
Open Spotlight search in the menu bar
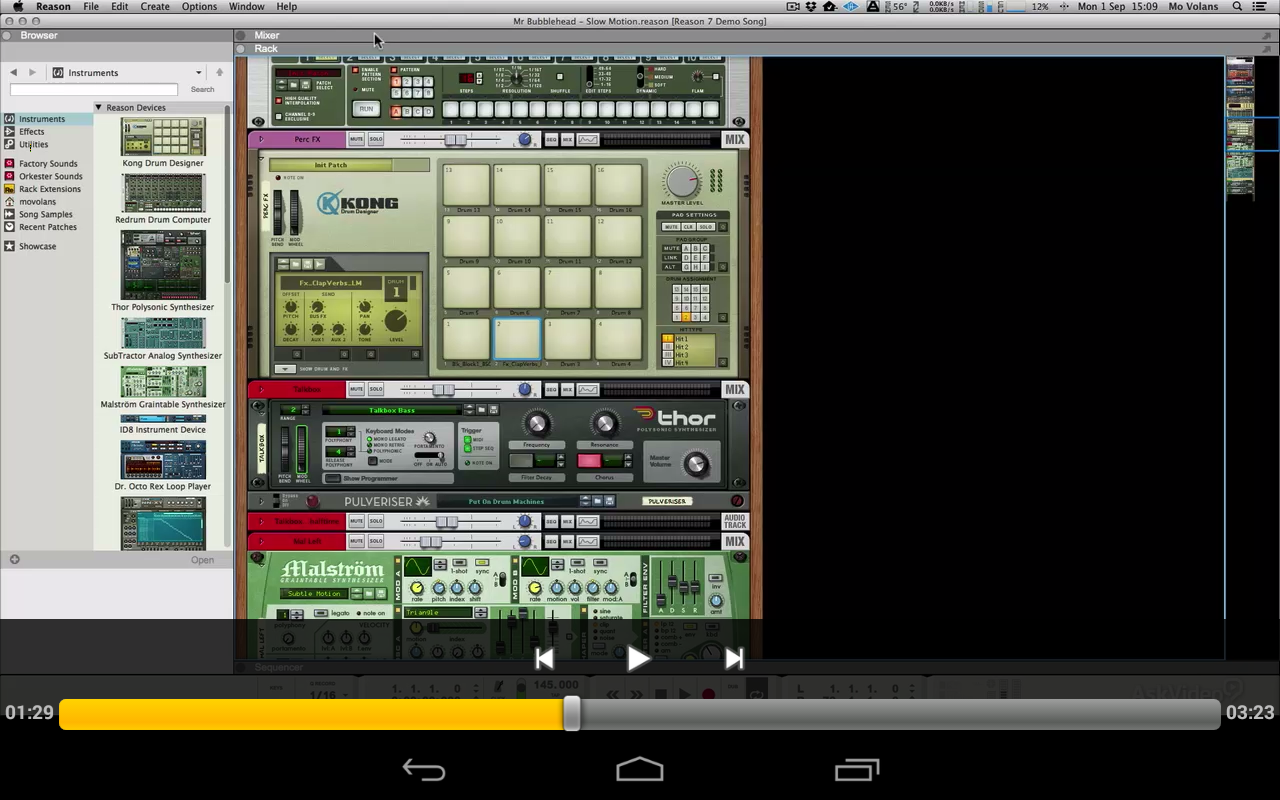pyautogui.click(x=1237, y=6)
